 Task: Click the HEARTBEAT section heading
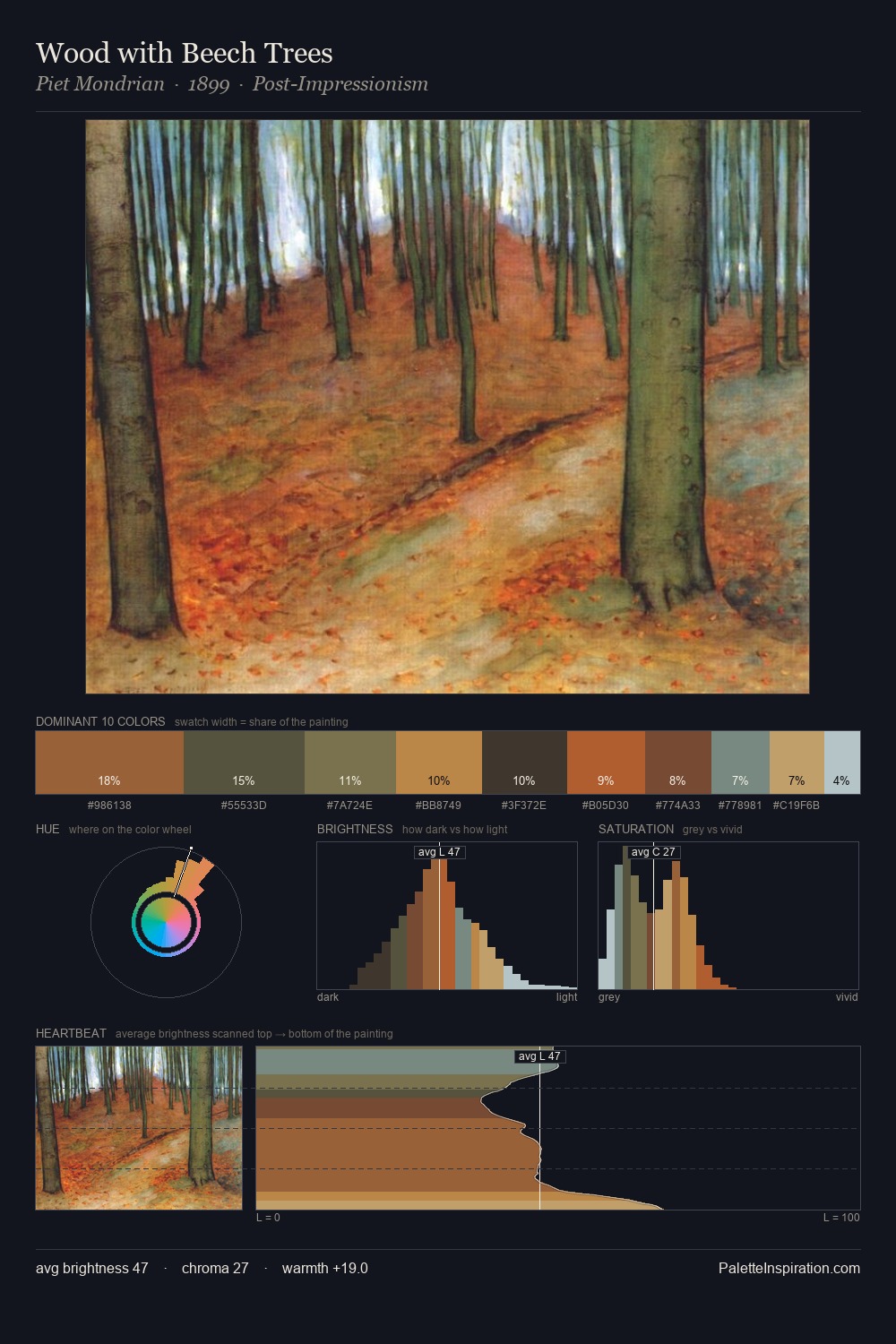point(71,1033)
